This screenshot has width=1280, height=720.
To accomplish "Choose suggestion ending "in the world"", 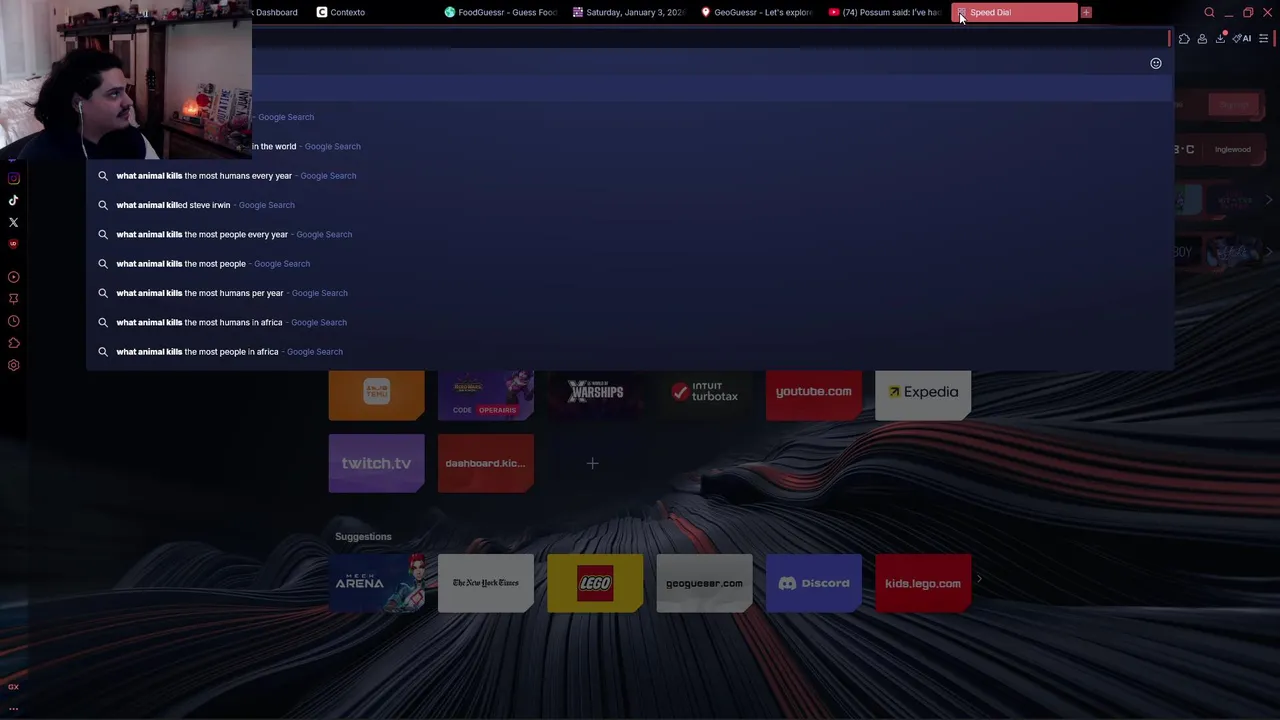I will [x=712, y=146].
